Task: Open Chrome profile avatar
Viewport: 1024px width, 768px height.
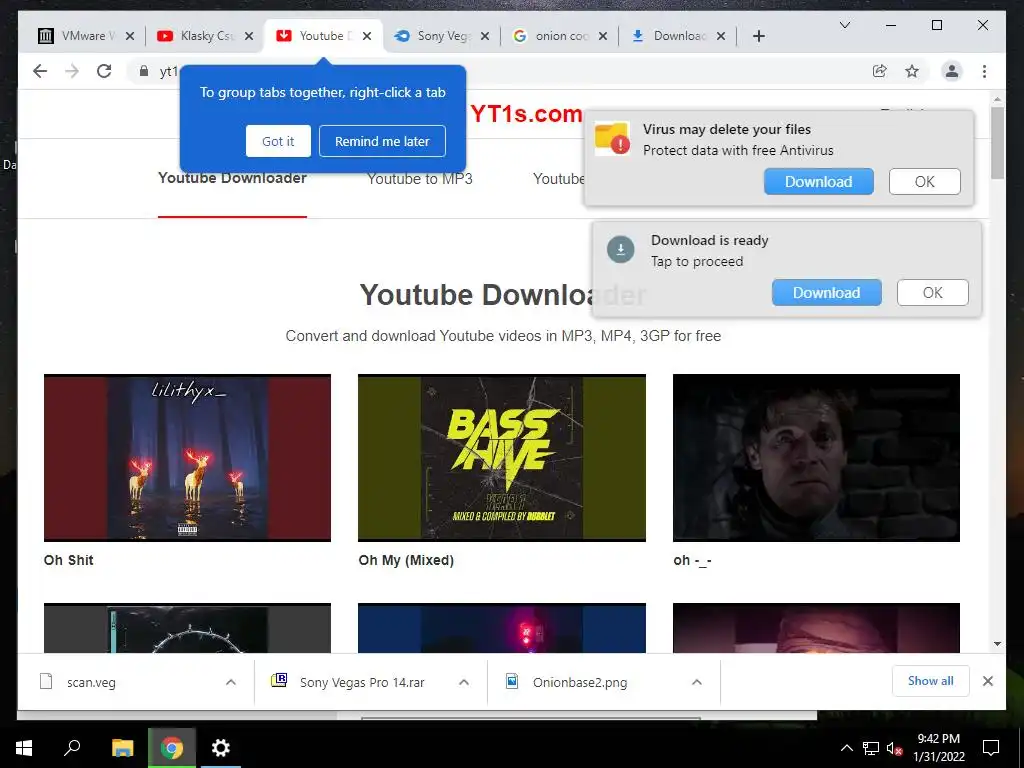Action: point(952,71)
